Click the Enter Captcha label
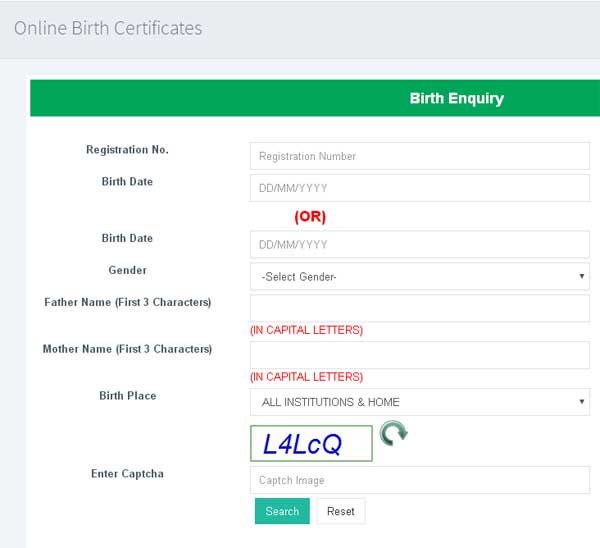 click(x=127, y=474)
